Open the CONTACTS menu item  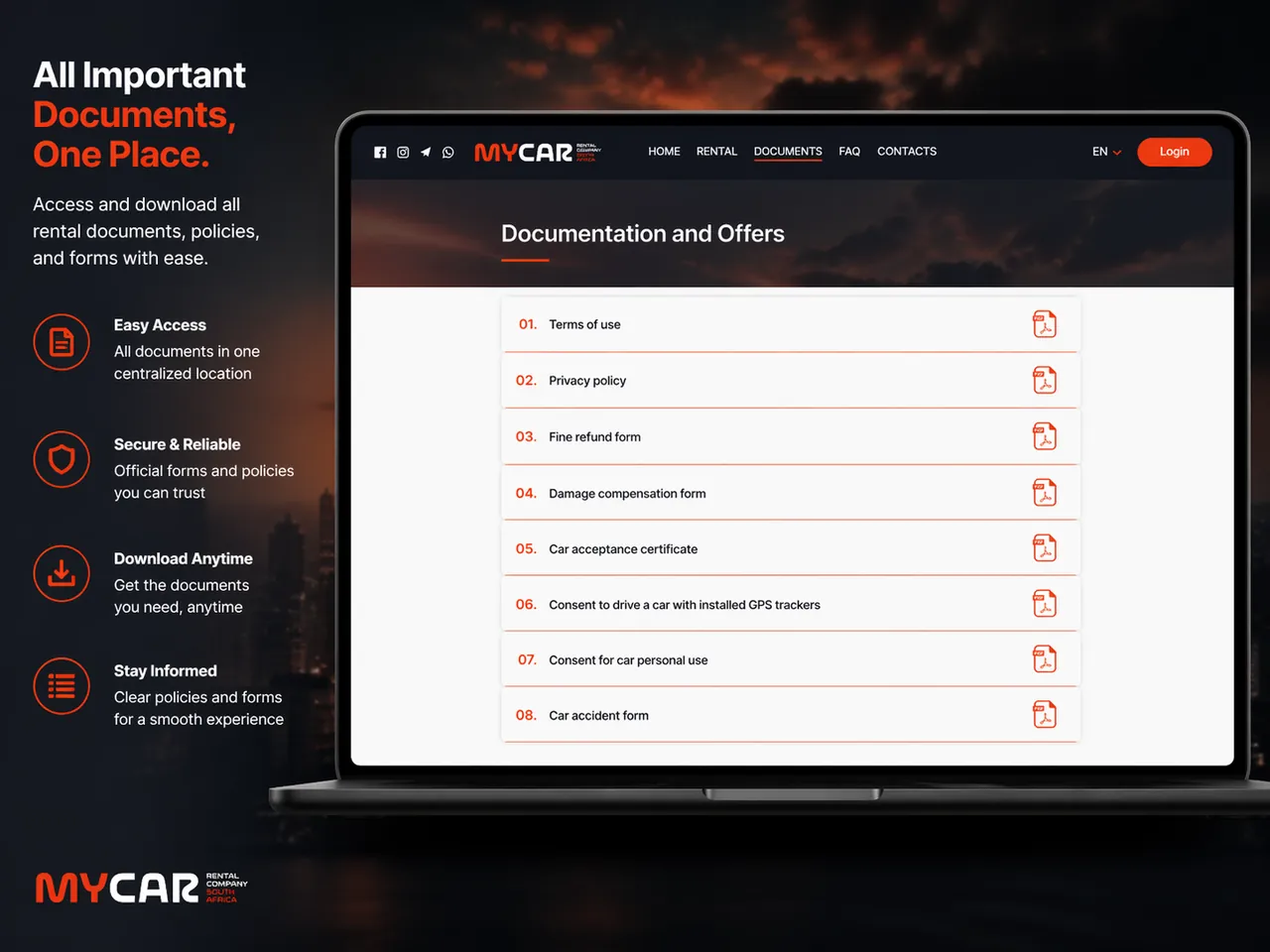click(907, 152)
